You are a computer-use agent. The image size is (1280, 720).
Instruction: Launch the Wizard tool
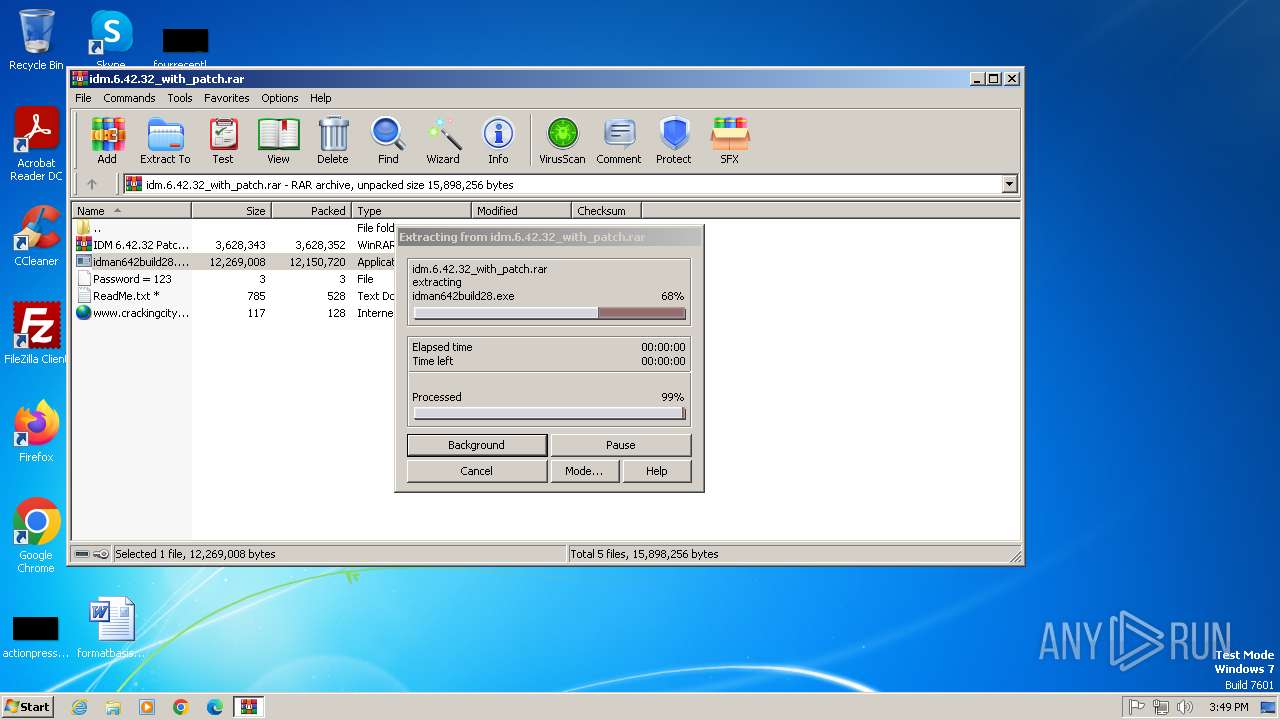tap(443, 140)
